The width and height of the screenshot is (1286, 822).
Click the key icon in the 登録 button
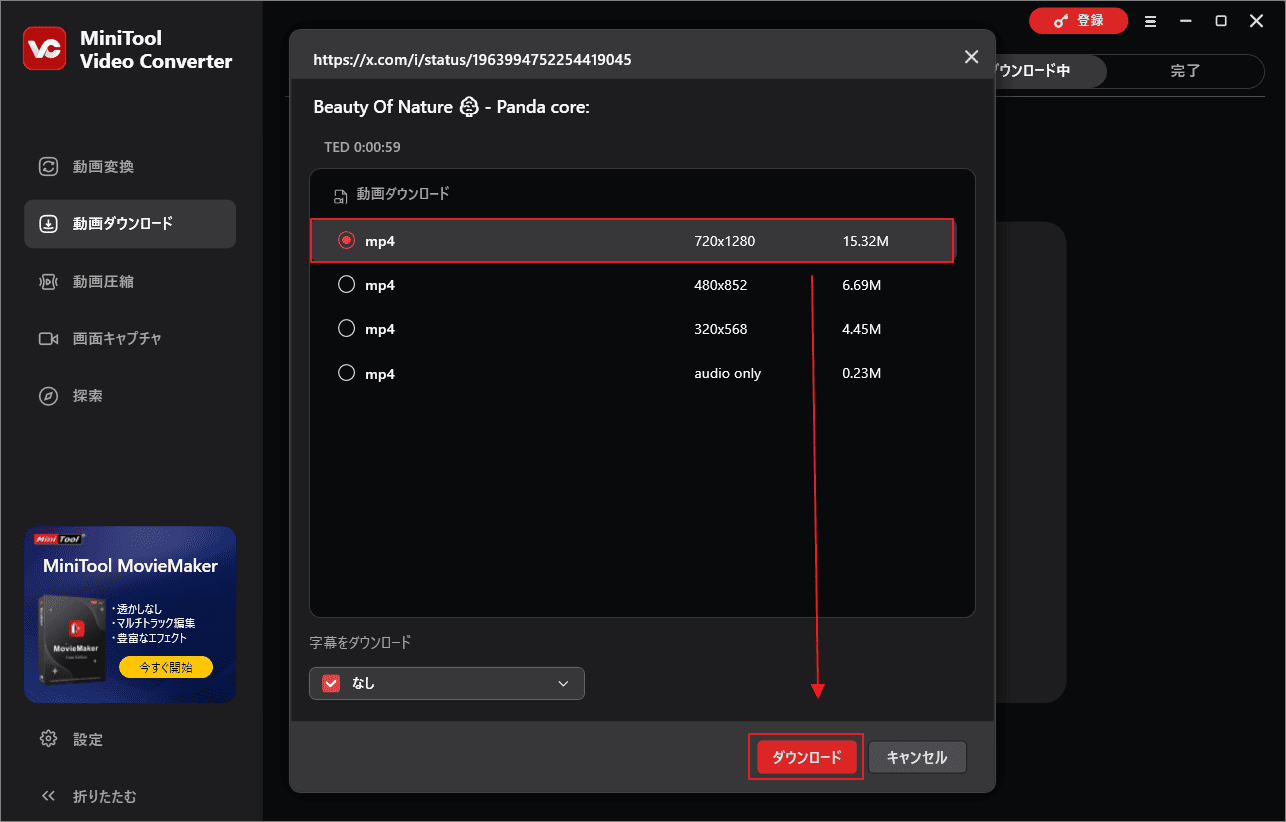[1061, 21]
